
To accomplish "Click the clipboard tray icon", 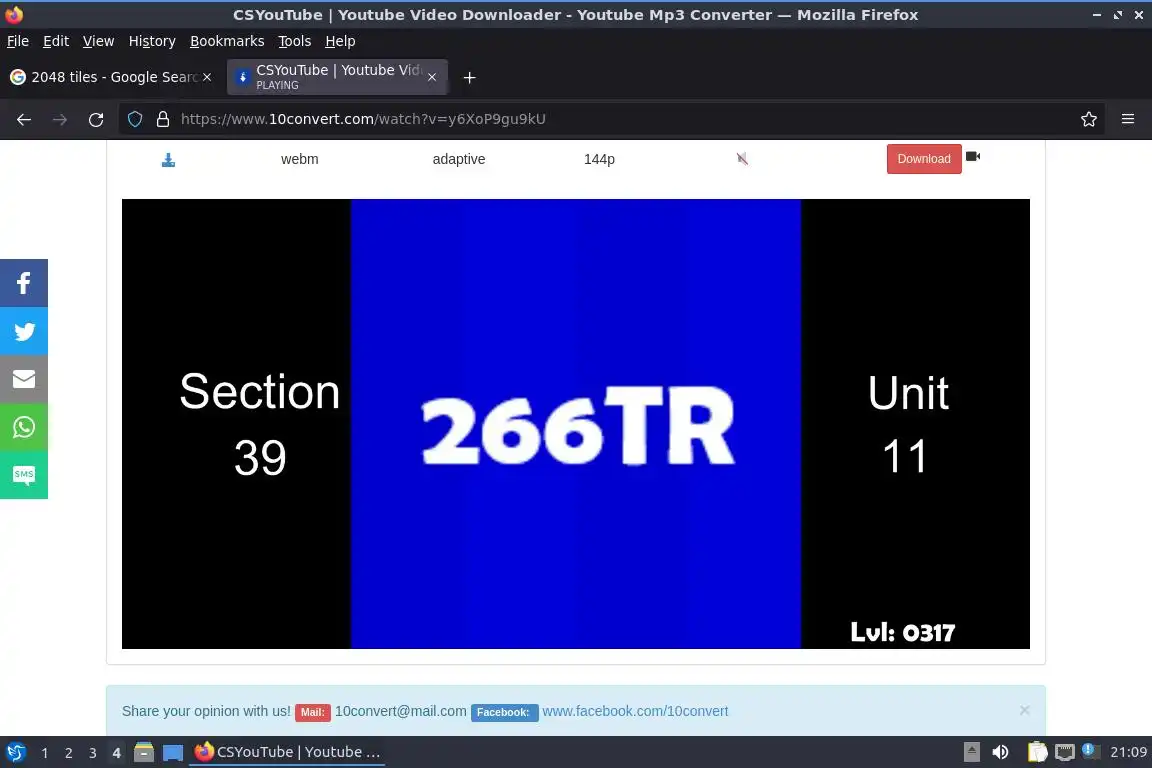I will [1037, 752].
